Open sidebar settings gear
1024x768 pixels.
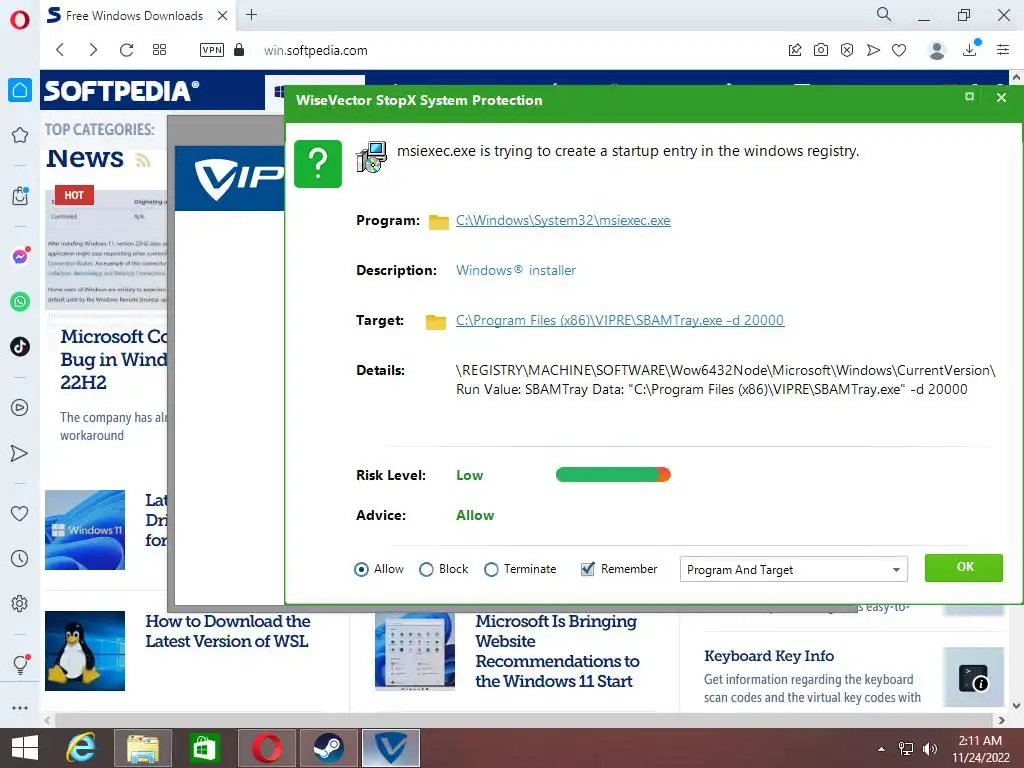[20, 603]
